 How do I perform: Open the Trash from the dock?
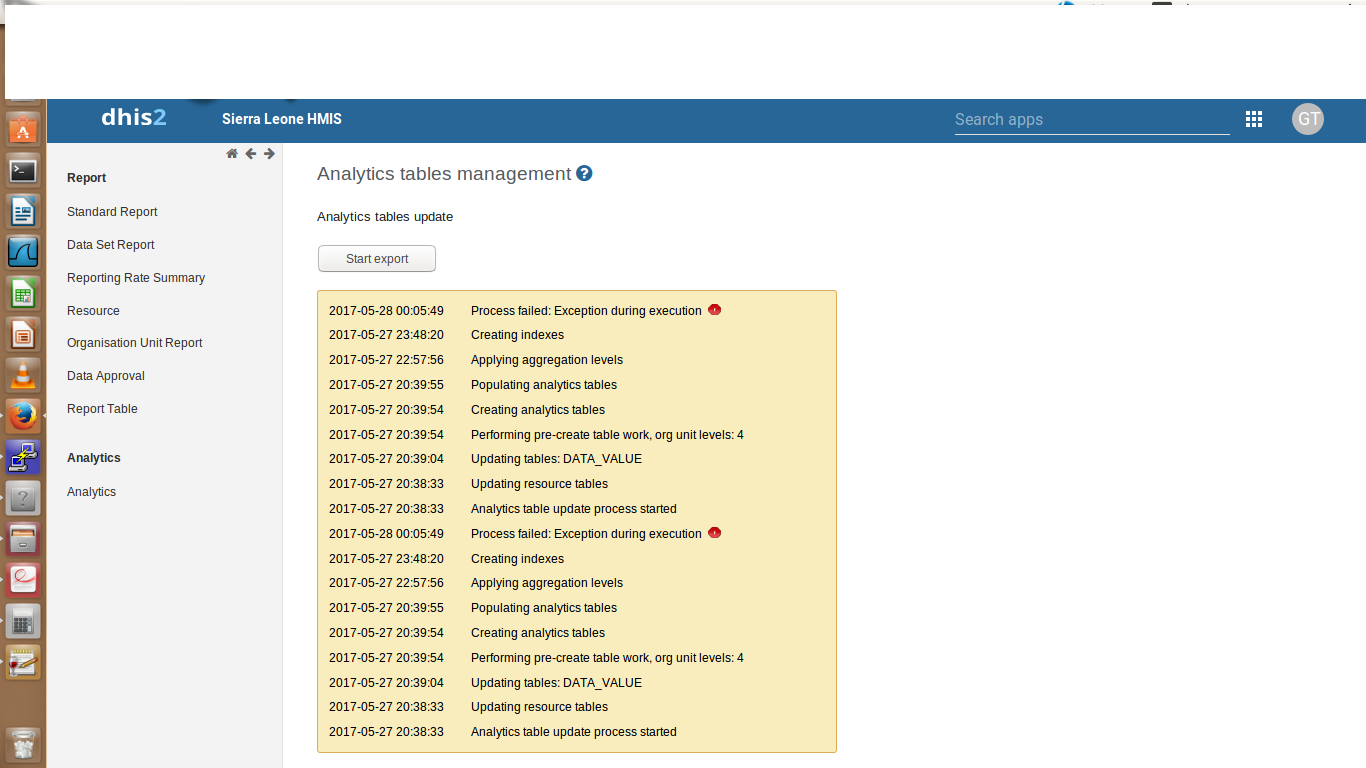click(23, 744)
